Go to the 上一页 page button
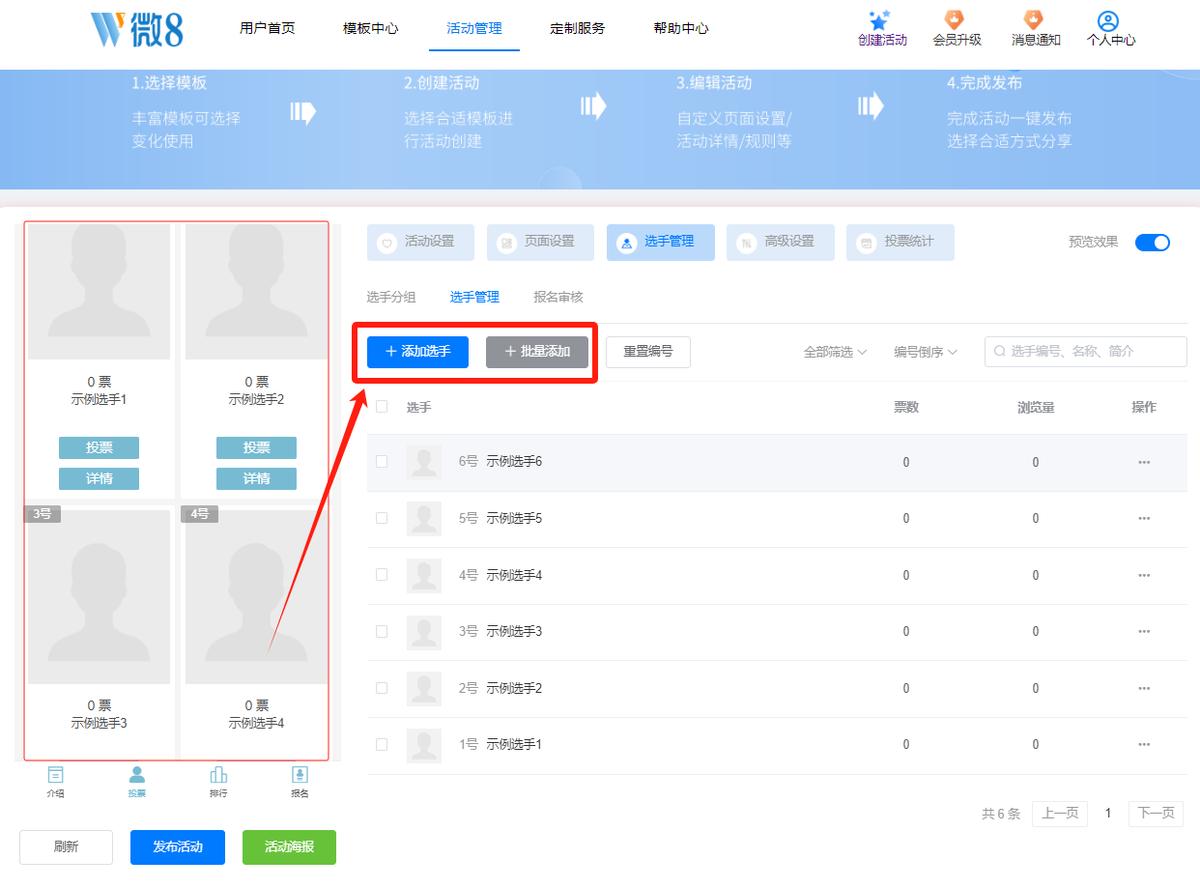This screenshot has height=890, width=1200. [1058, 813]
